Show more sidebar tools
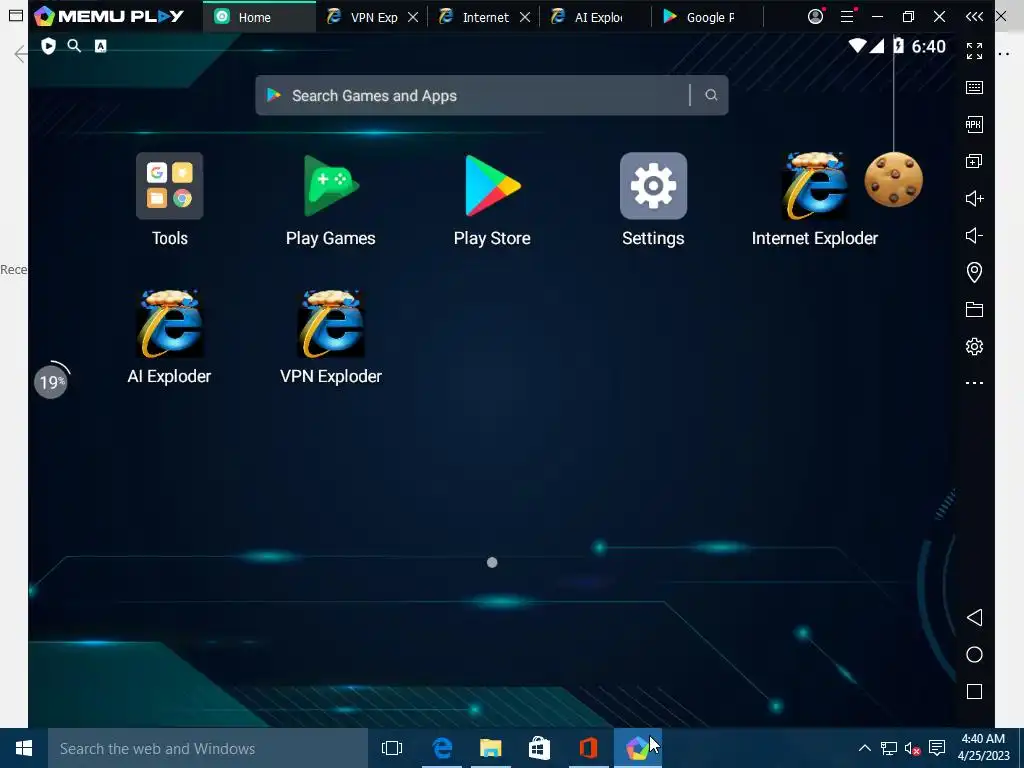The image size is (1024, 768). pos(974,383)
